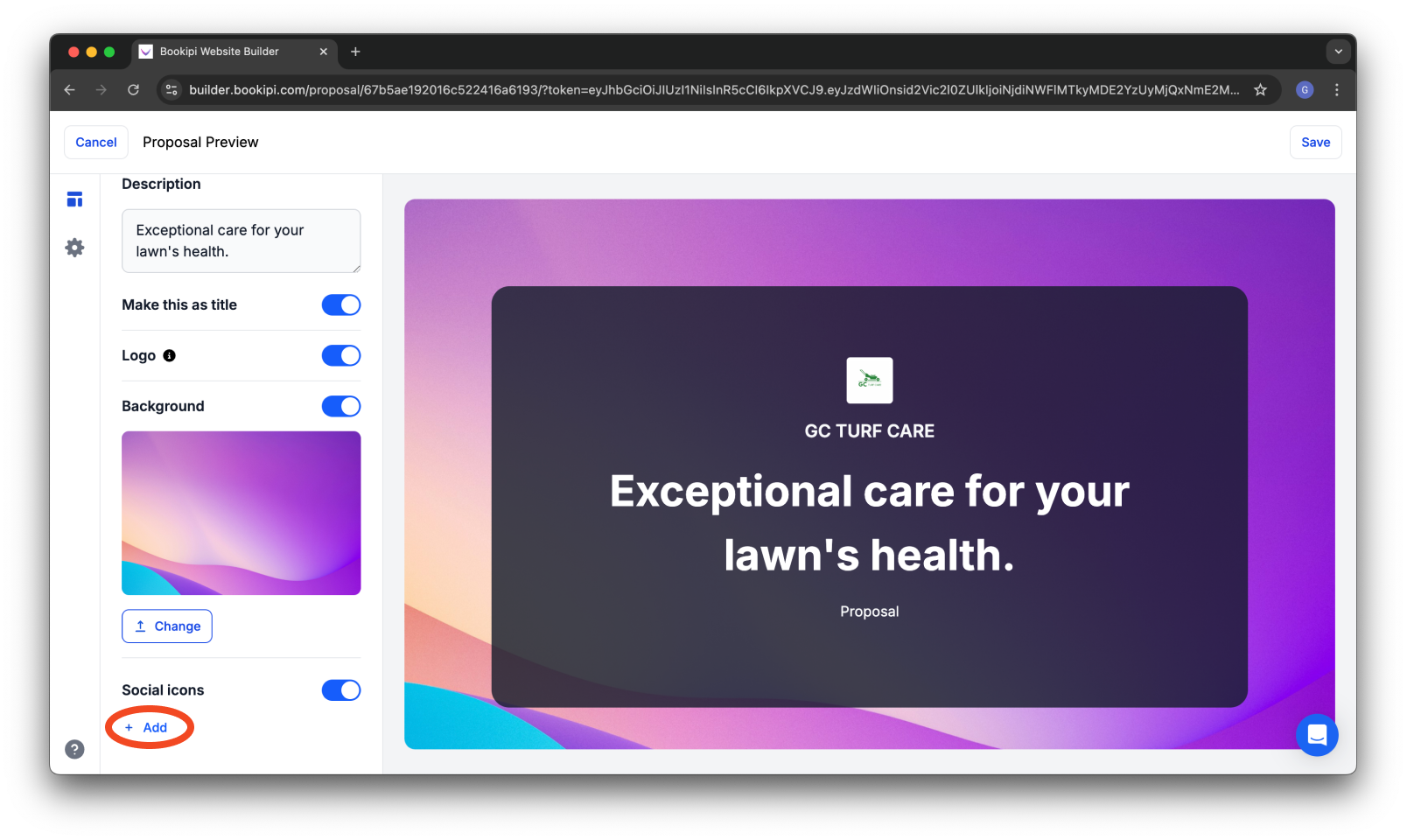Reload the current page
This screenshot has width=1407, height=840.
pyautogui.click(x=133, y=89)
